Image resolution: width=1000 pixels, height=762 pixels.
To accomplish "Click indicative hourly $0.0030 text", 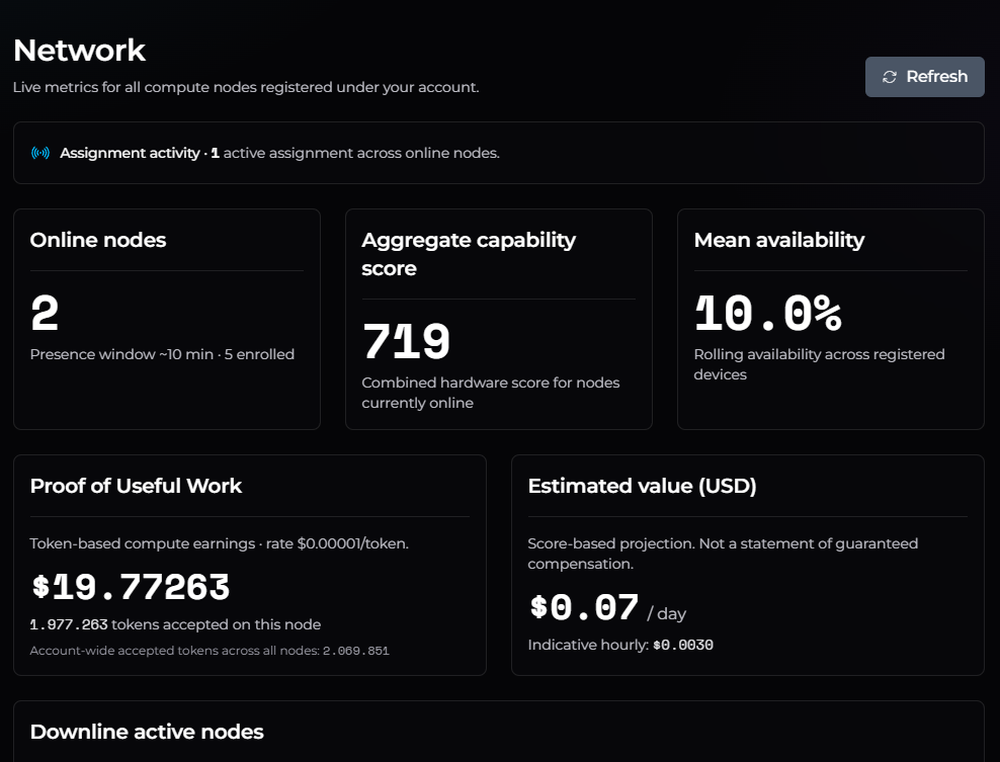I will 621,645.
